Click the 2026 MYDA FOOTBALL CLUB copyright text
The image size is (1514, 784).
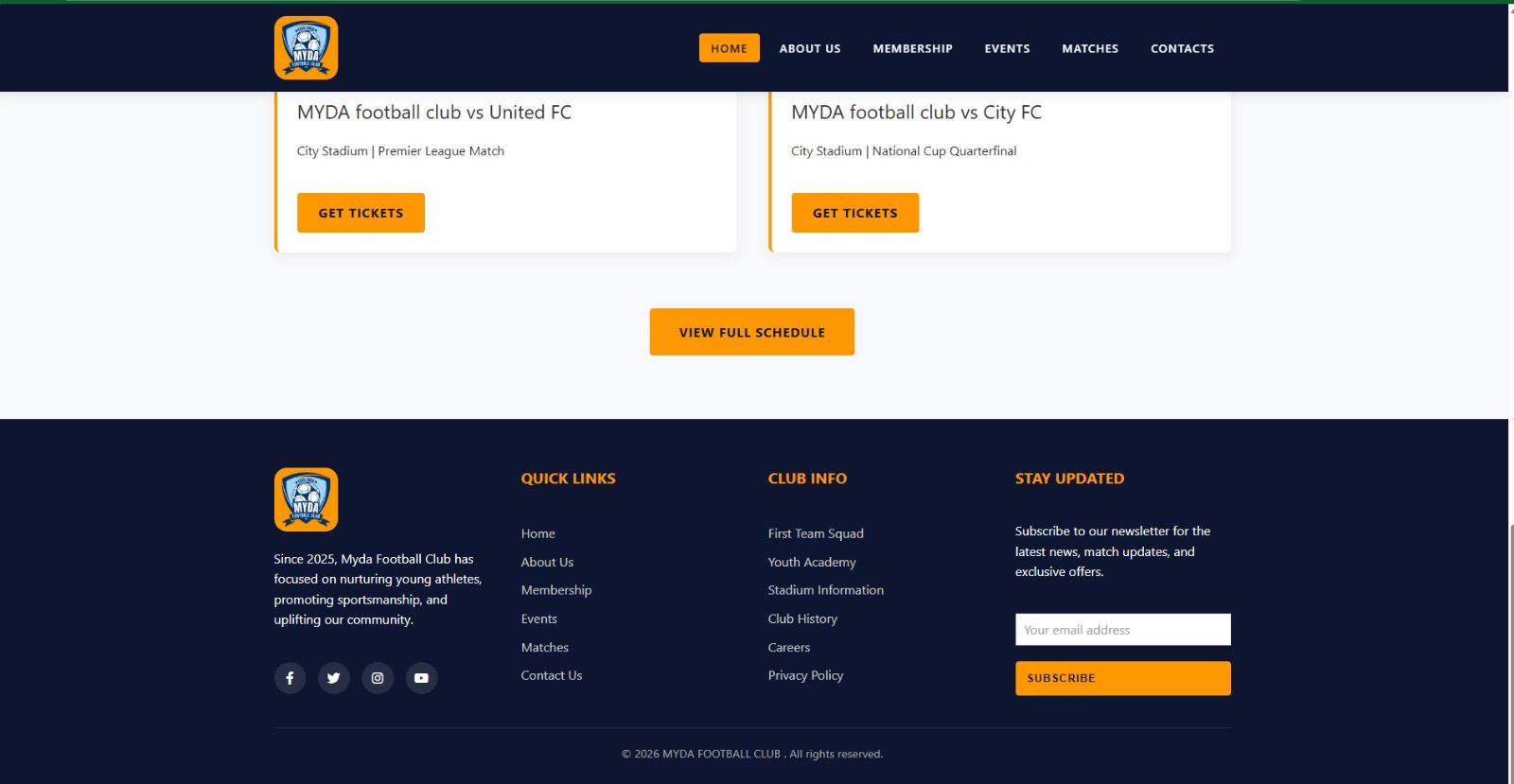coord(752,754)
